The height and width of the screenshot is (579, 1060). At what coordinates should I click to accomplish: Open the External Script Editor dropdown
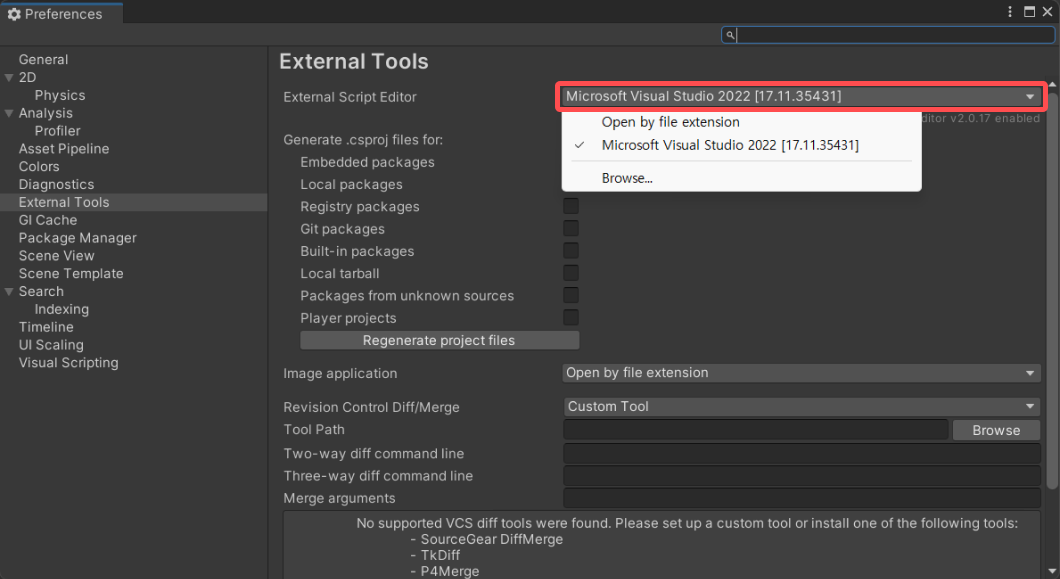(801, 96)
